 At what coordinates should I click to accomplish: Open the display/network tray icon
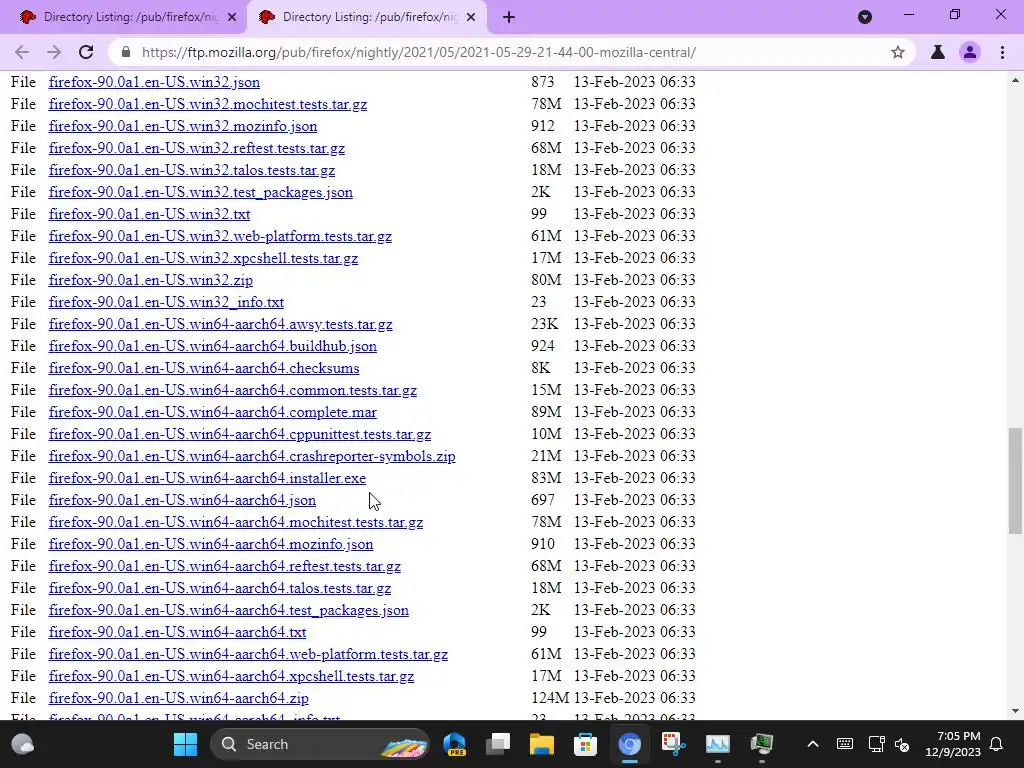pyautogui.click(x=876, y=744)
